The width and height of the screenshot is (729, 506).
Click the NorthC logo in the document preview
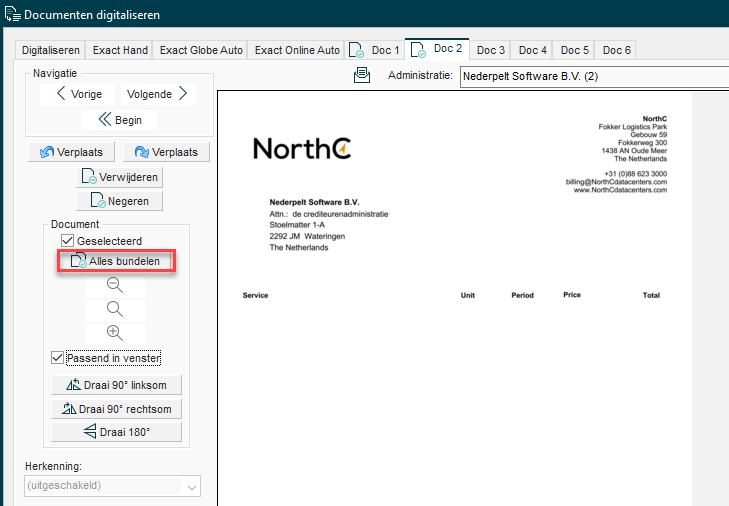click(302, 148)
